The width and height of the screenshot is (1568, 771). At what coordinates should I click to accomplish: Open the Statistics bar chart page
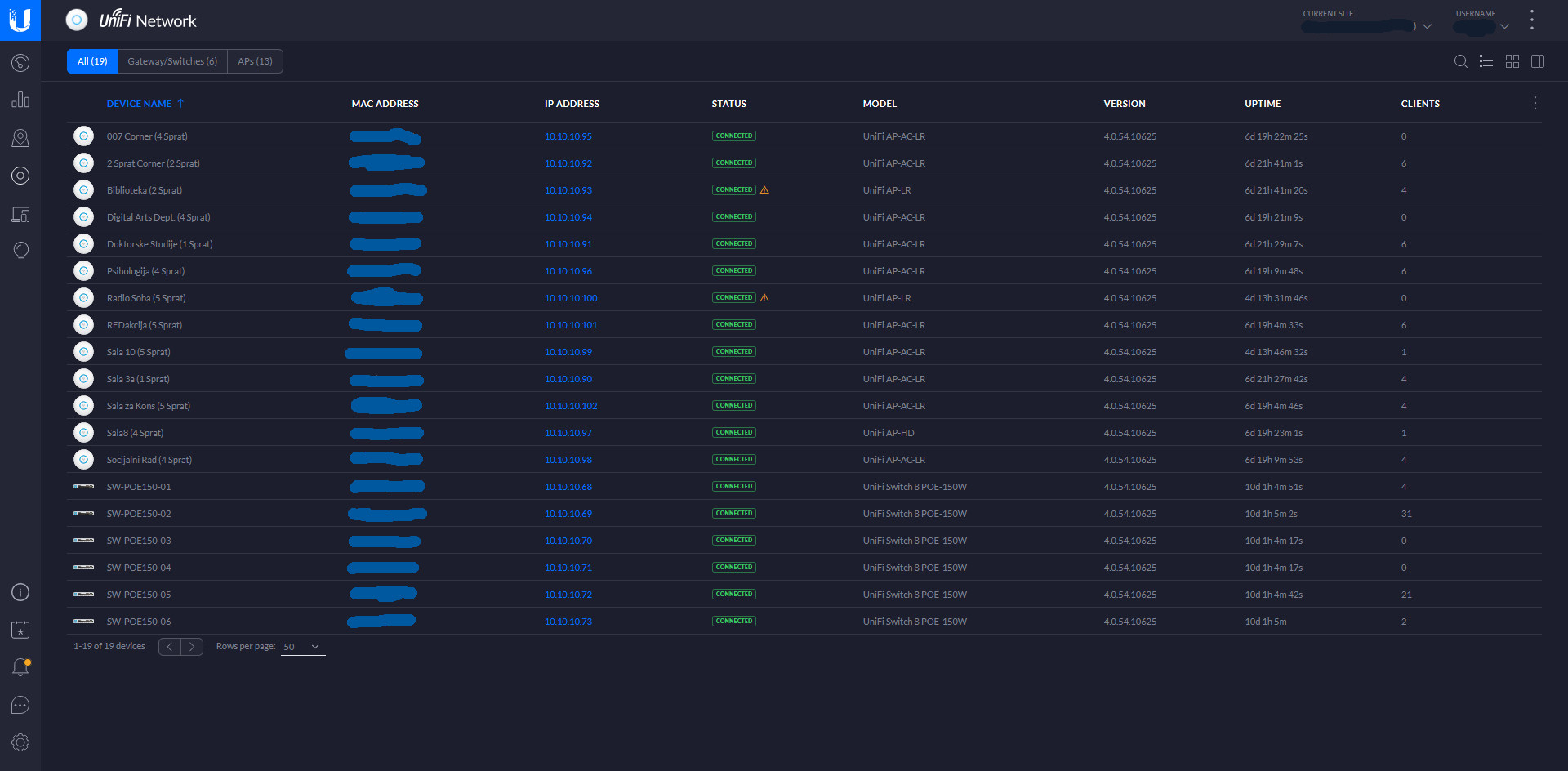click(20, 100)
